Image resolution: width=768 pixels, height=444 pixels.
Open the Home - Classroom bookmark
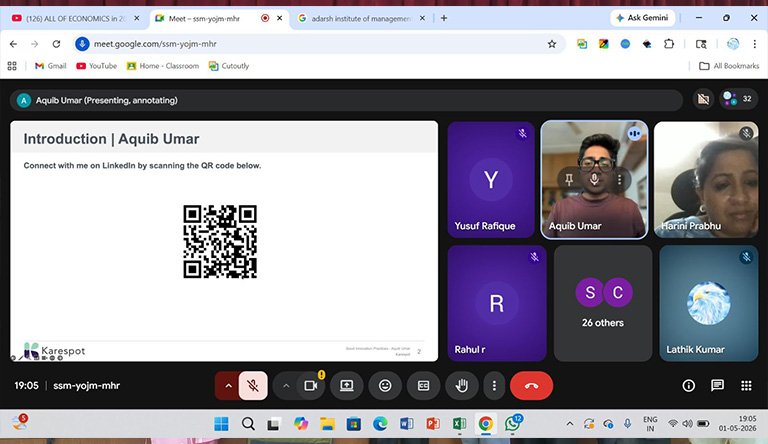point(163,66)
